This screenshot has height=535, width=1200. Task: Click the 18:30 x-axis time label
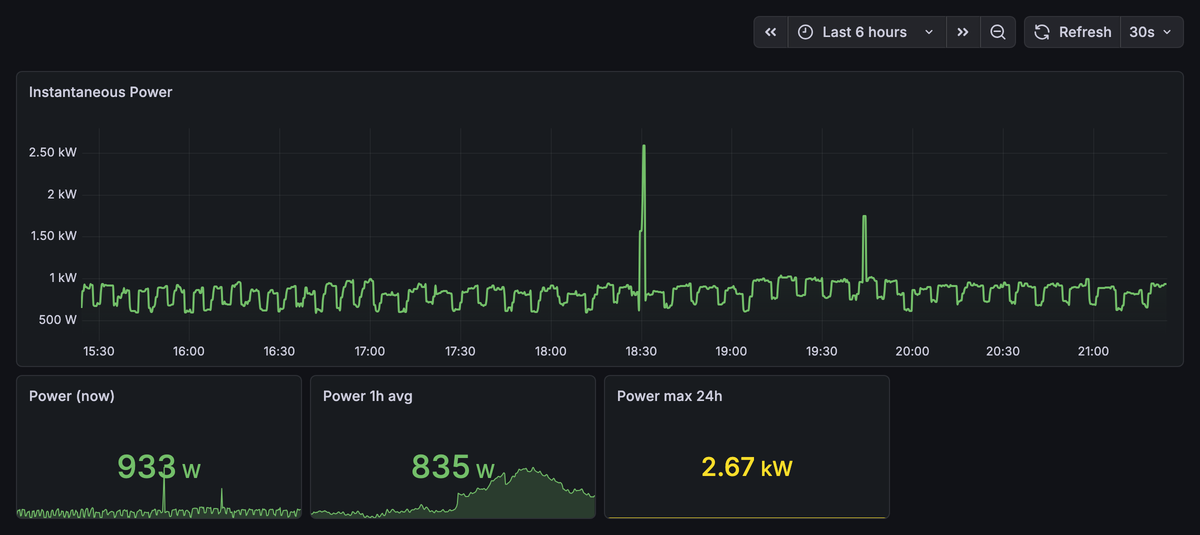coord(641,351)
